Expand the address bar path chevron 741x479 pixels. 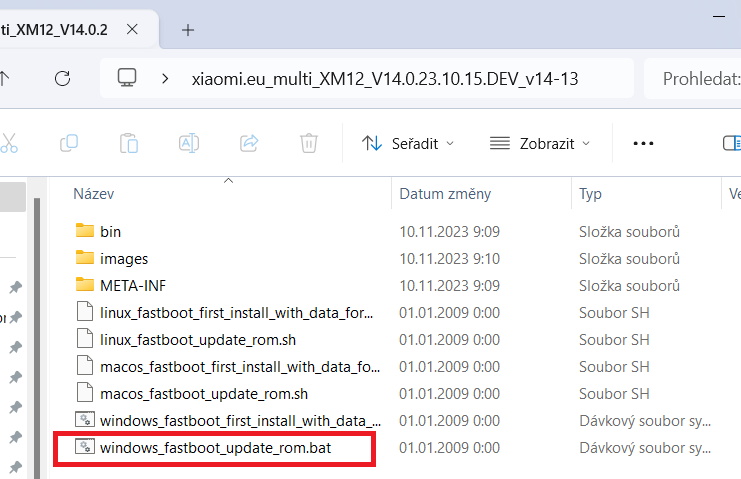(165, 78)
